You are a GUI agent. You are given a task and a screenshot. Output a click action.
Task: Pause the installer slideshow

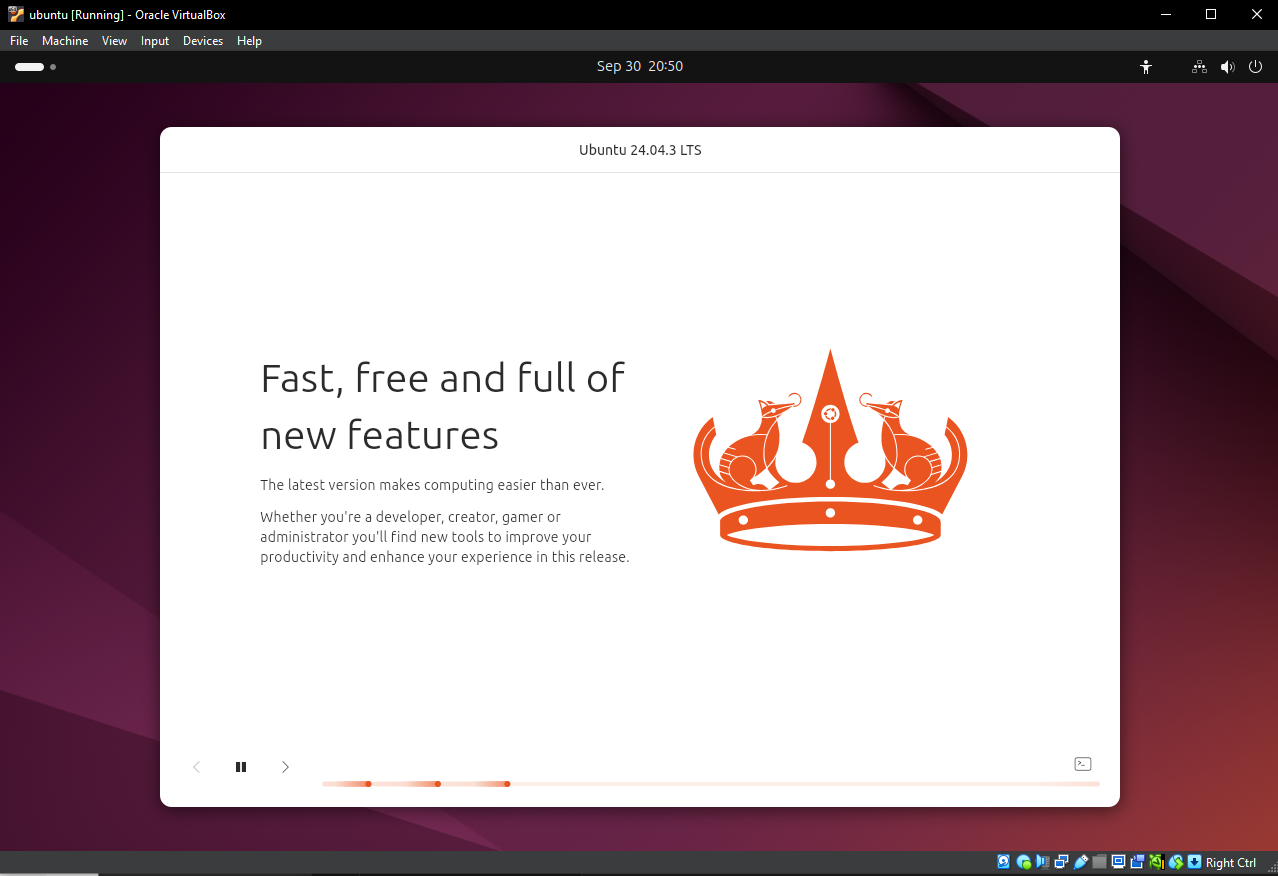coord(241,767)
